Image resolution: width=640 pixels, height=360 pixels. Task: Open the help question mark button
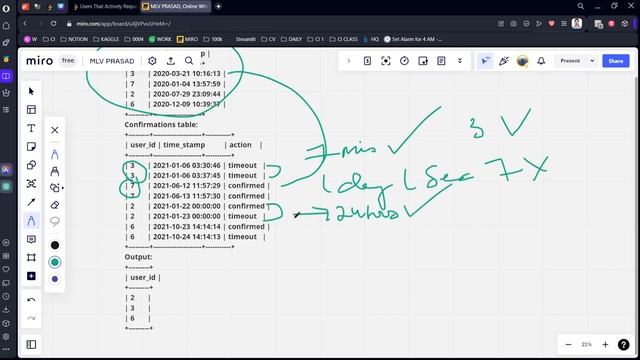pyautogui.click(x=623, y=344)
